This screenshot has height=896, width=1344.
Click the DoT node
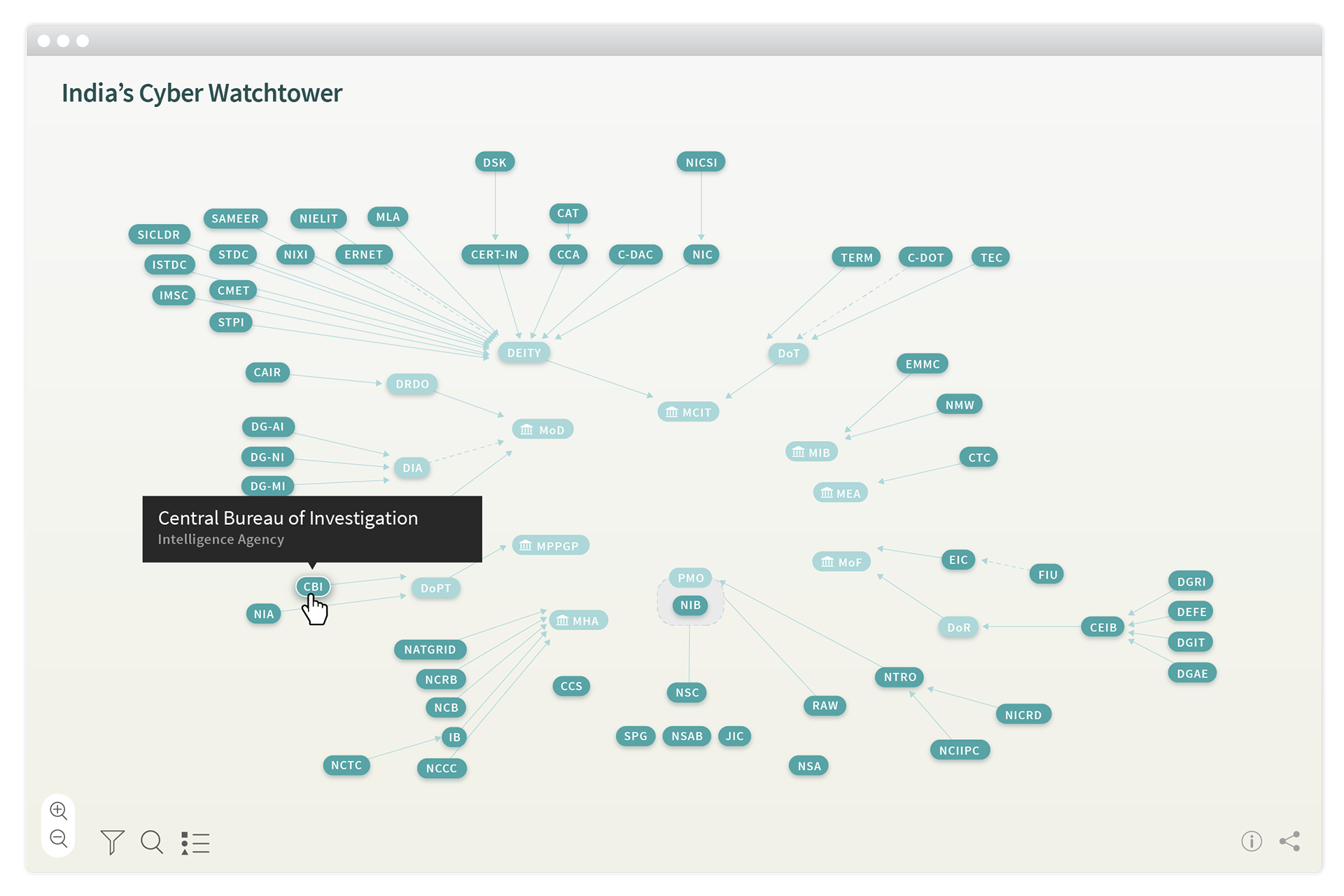(x=788, y=353)
